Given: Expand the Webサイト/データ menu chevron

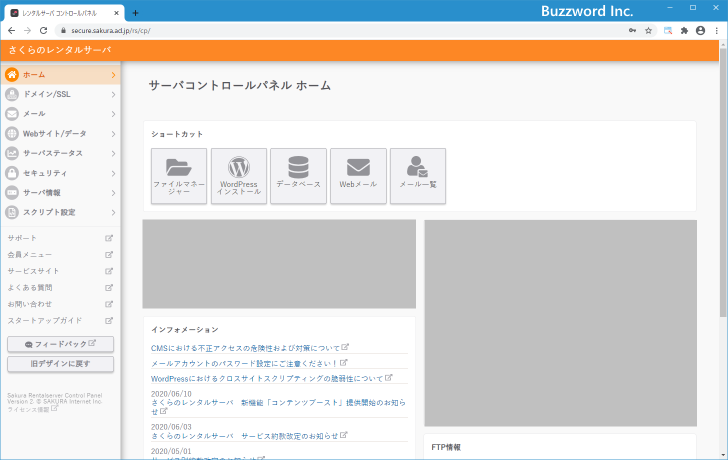Looking at the screenshot, I should click(x=113, y=134).
